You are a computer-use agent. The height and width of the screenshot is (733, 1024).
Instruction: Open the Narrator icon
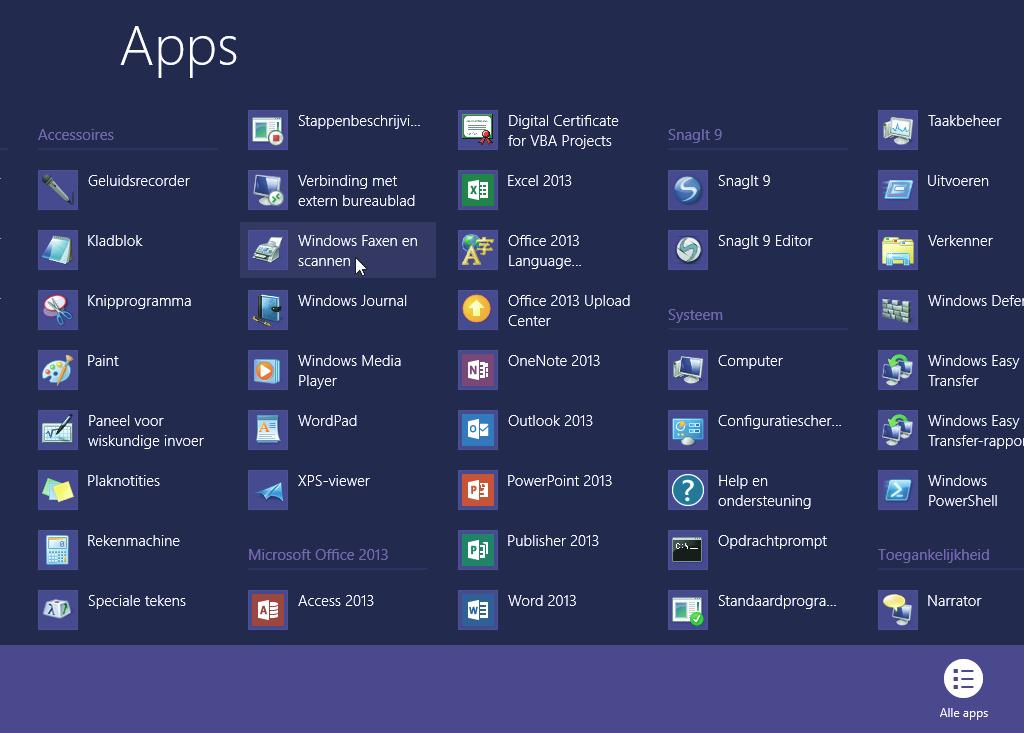coord(898,610)
